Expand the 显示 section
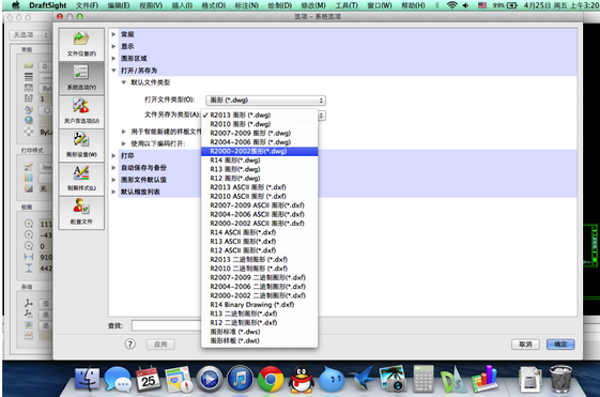600x397 pixels. pyautogui.click(x=114, y=46)
